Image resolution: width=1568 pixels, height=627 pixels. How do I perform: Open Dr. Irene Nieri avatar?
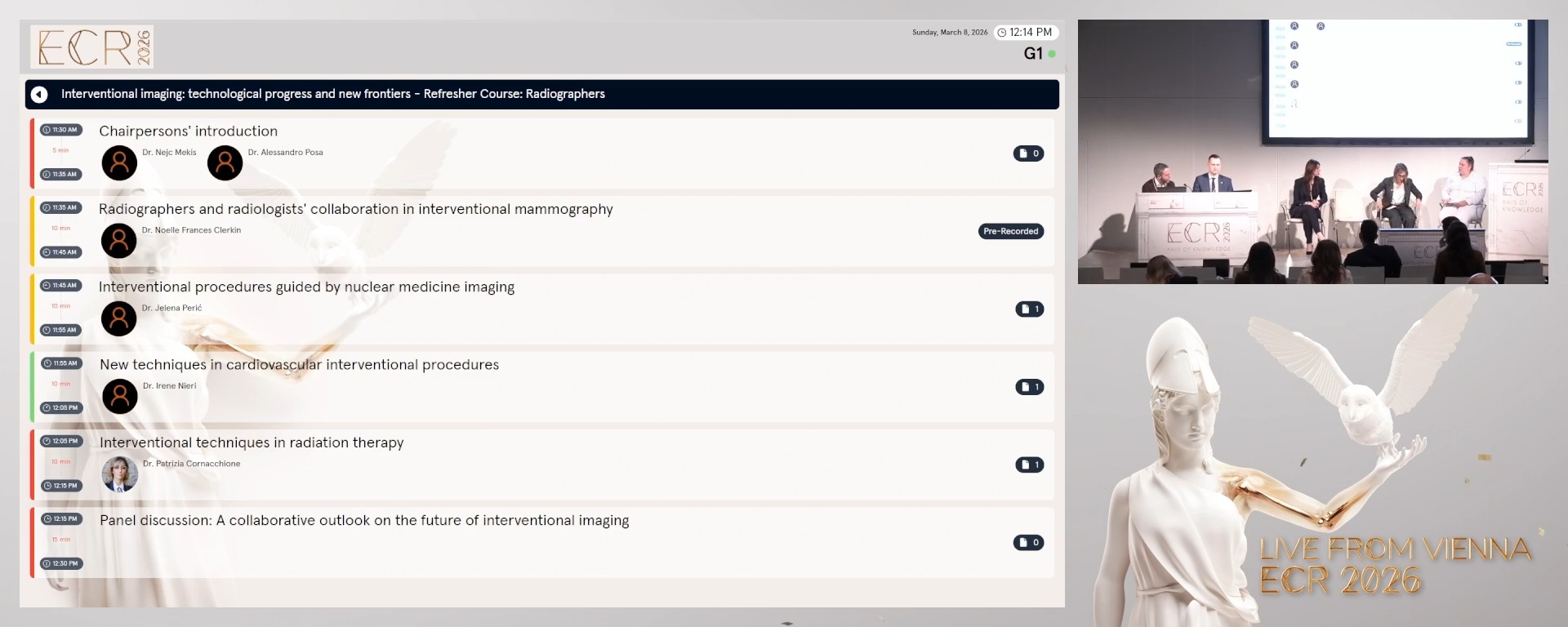120,397
